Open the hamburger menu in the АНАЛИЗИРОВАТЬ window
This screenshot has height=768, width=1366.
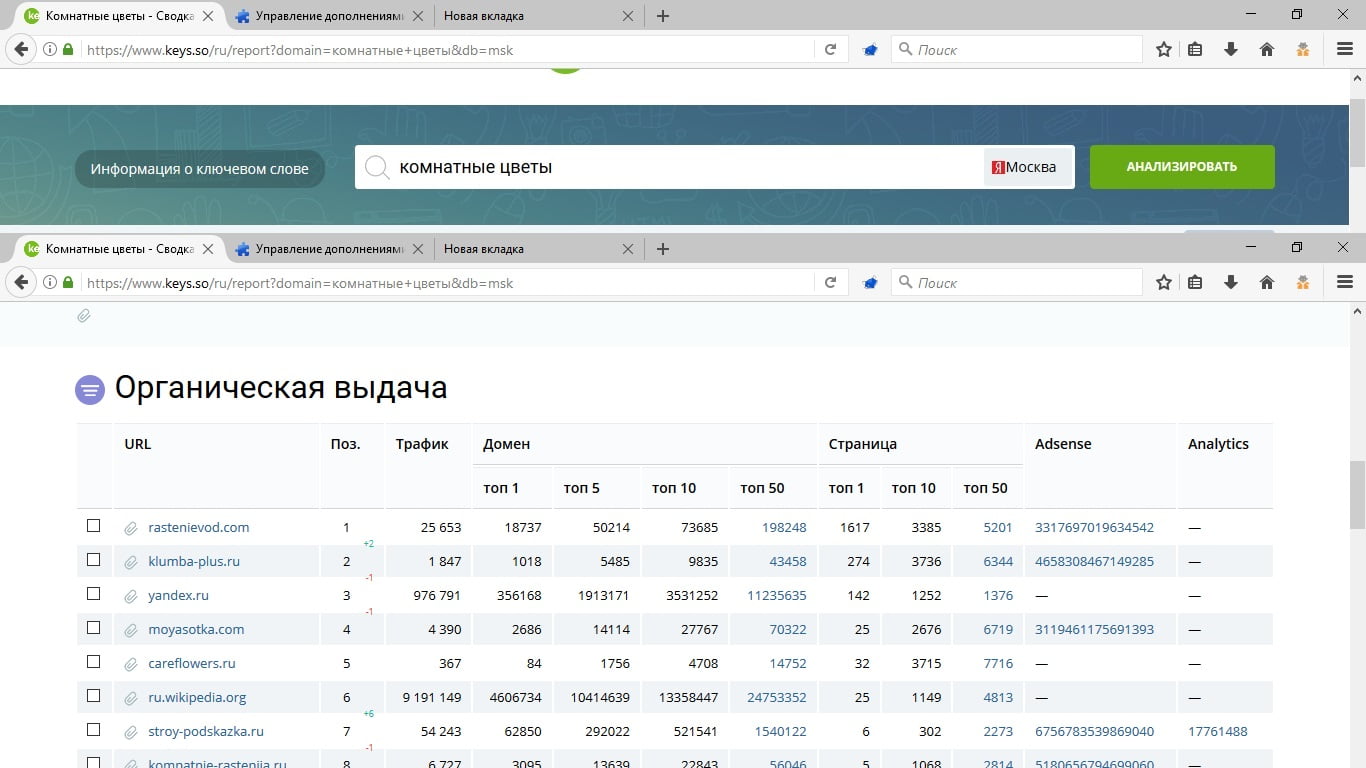pos(1345,49)
